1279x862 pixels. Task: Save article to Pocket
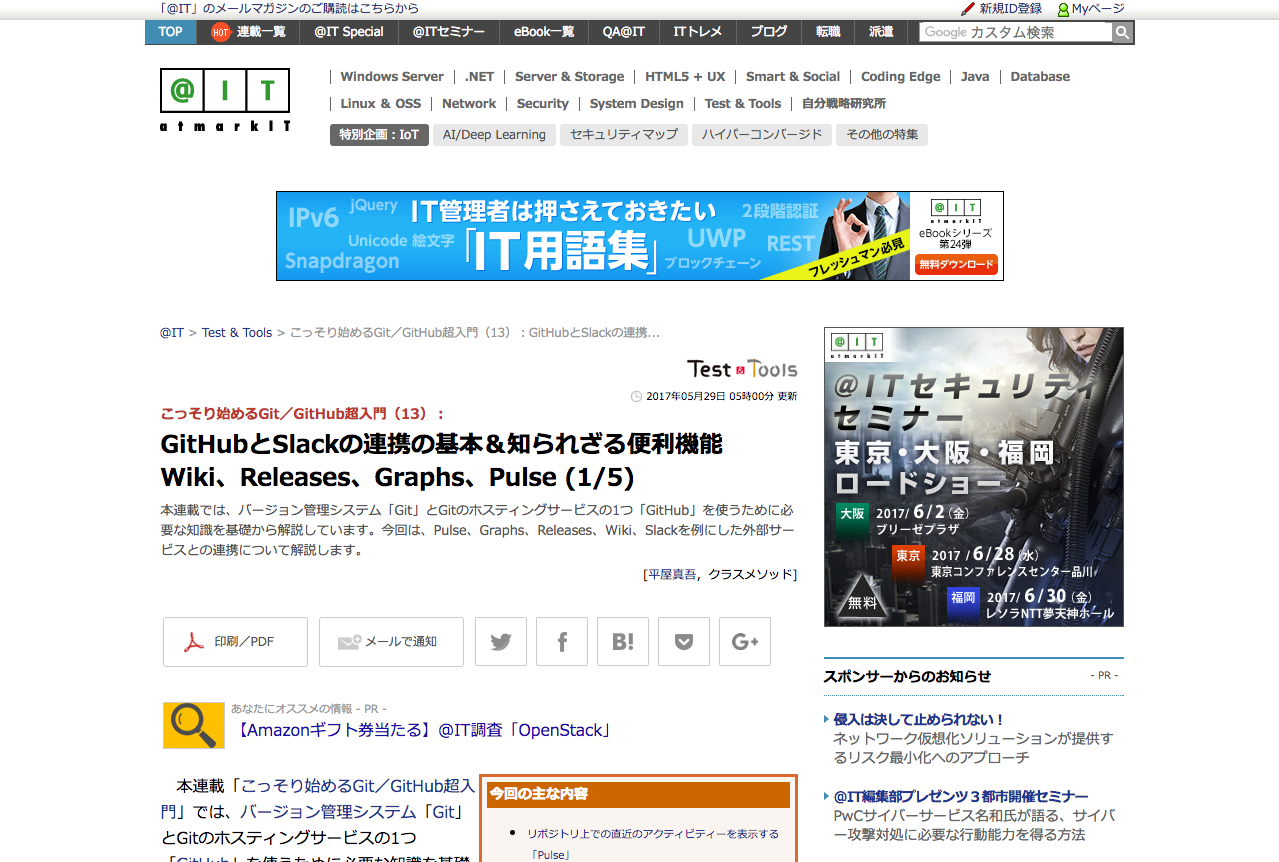(x=684, y=642)
